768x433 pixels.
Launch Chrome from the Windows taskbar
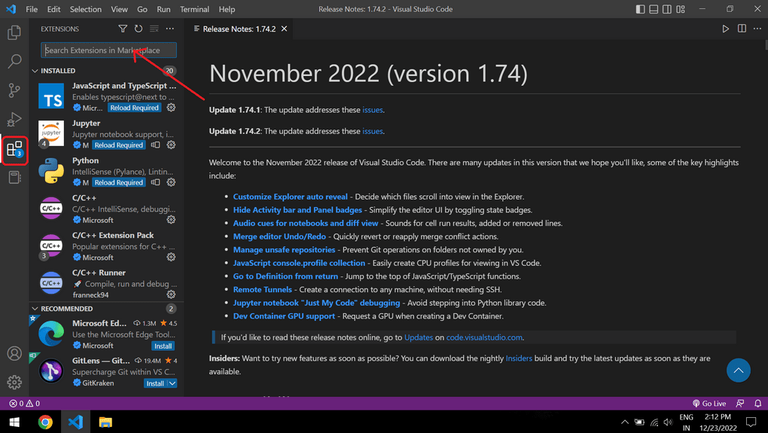click(45, 422)
